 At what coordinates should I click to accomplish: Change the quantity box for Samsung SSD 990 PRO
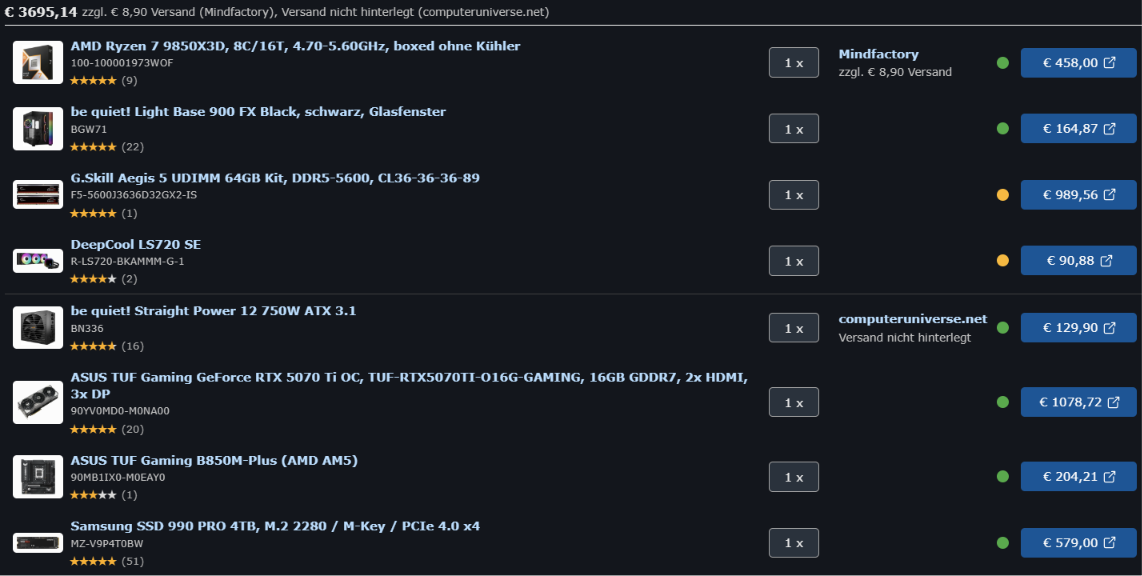coord(794,543)
